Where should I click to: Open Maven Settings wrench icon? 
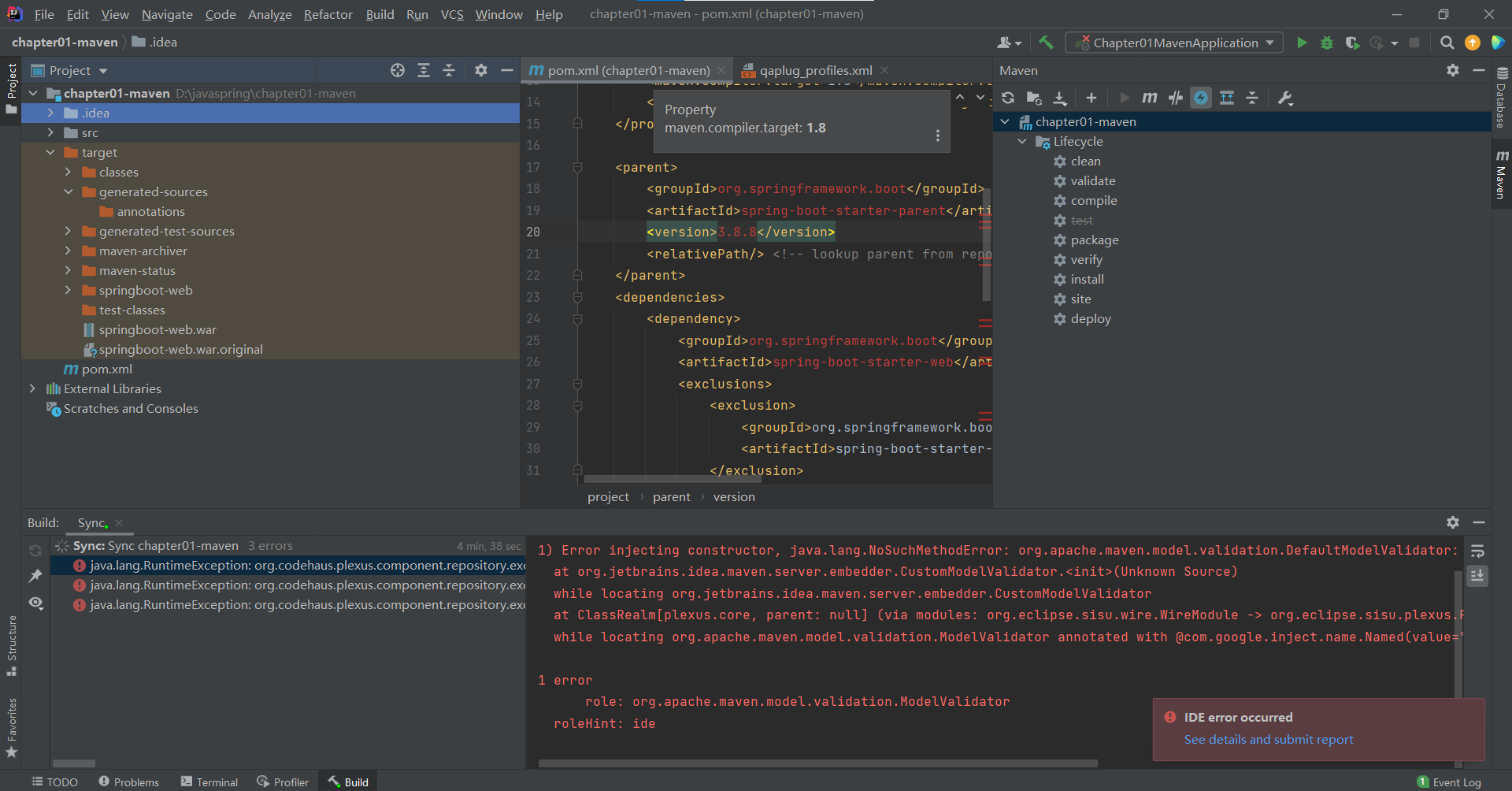point(1285,98)
